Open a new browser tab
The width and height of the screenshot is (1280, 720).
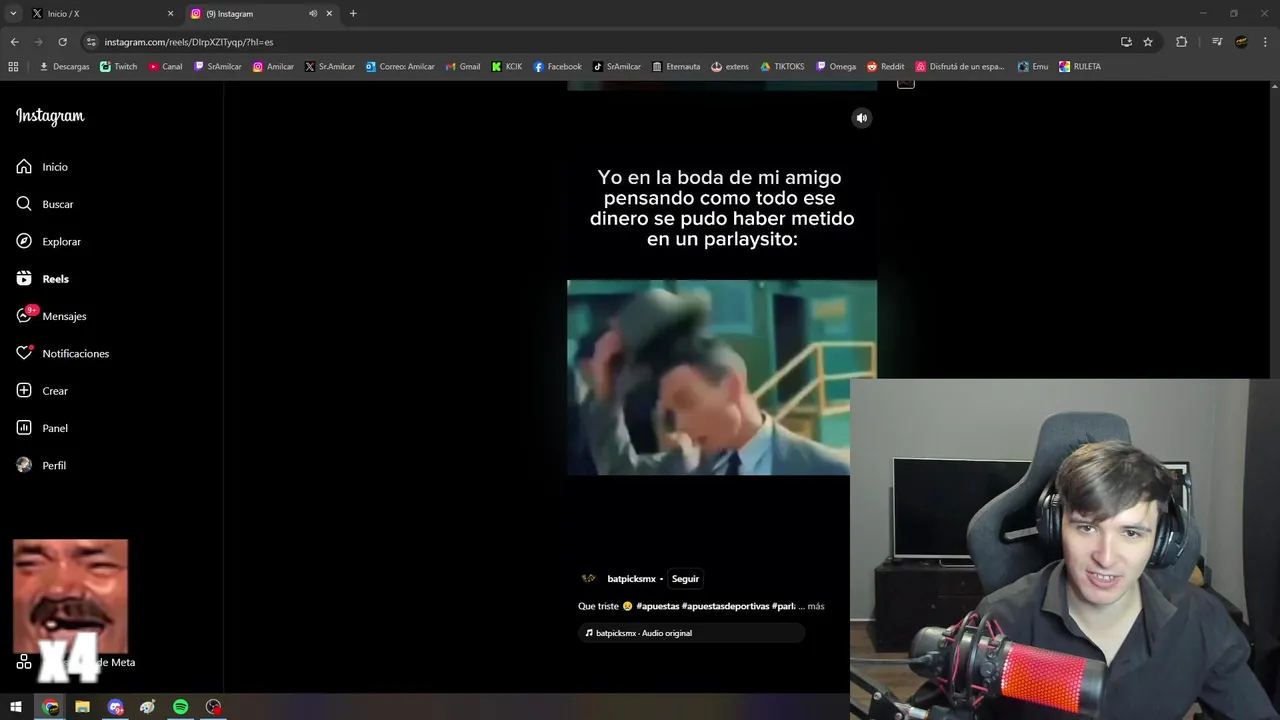tap(353, 13)
